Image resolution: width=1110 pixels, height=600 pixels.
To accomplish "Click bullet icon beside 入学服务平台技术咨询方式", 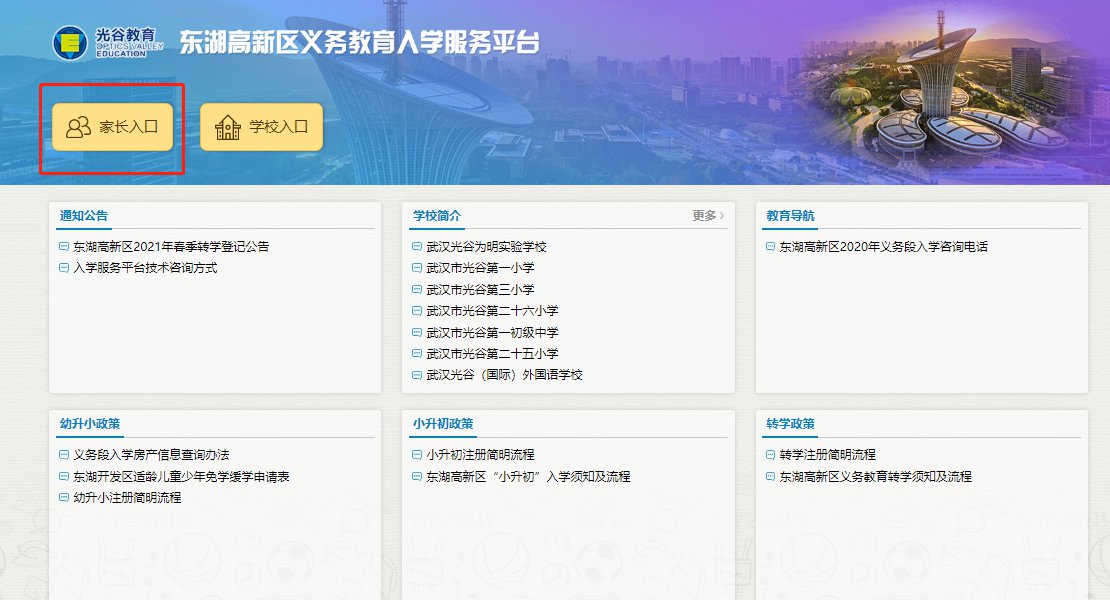I will 64,267.
